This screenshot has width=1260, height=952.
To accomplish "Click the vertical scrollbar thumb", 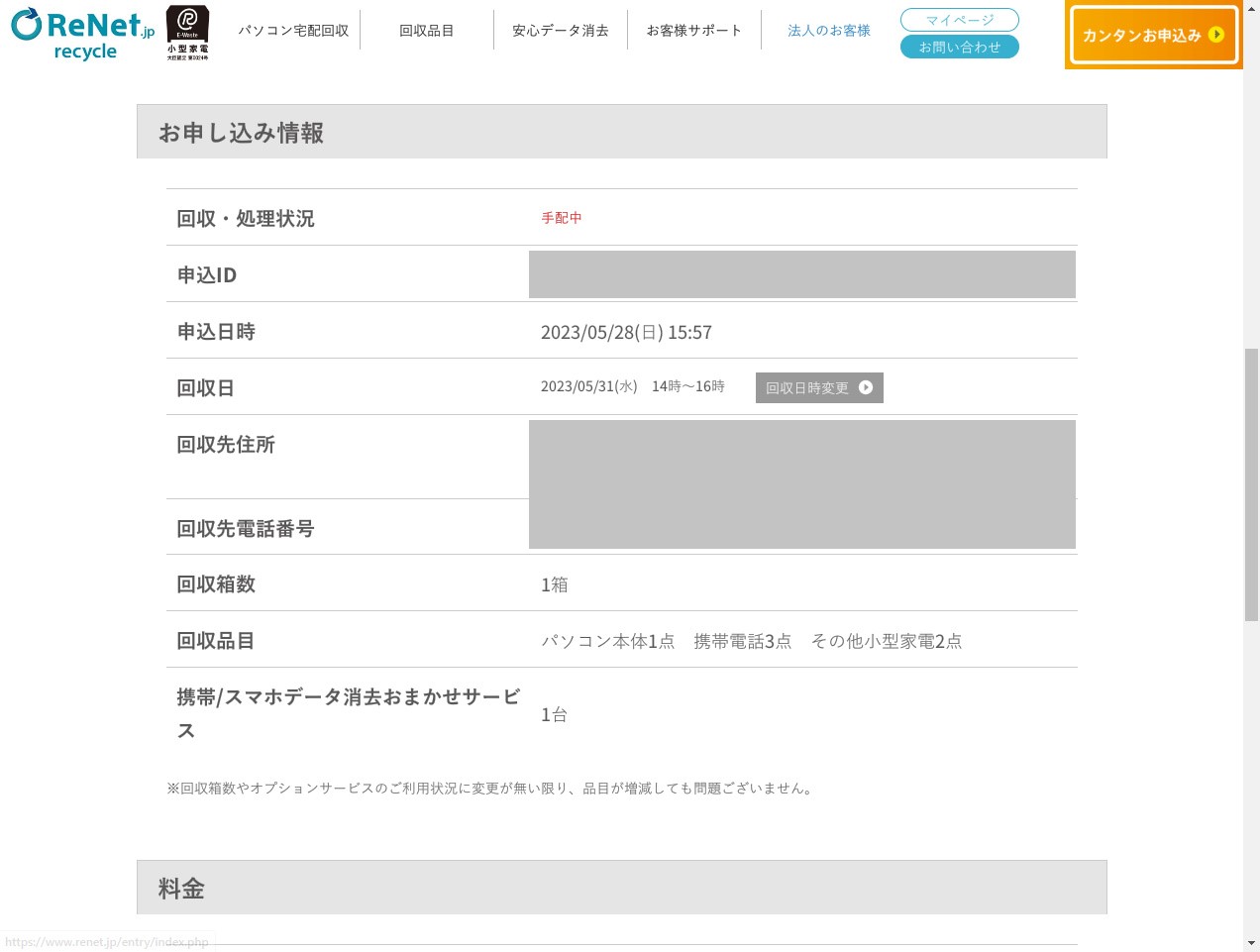I will pos(1251,484).
